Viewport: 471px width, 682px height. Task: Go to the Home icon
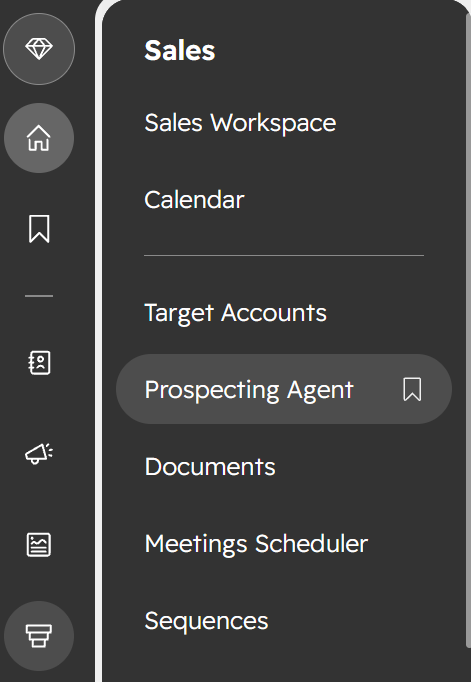[x=39, y=138]
